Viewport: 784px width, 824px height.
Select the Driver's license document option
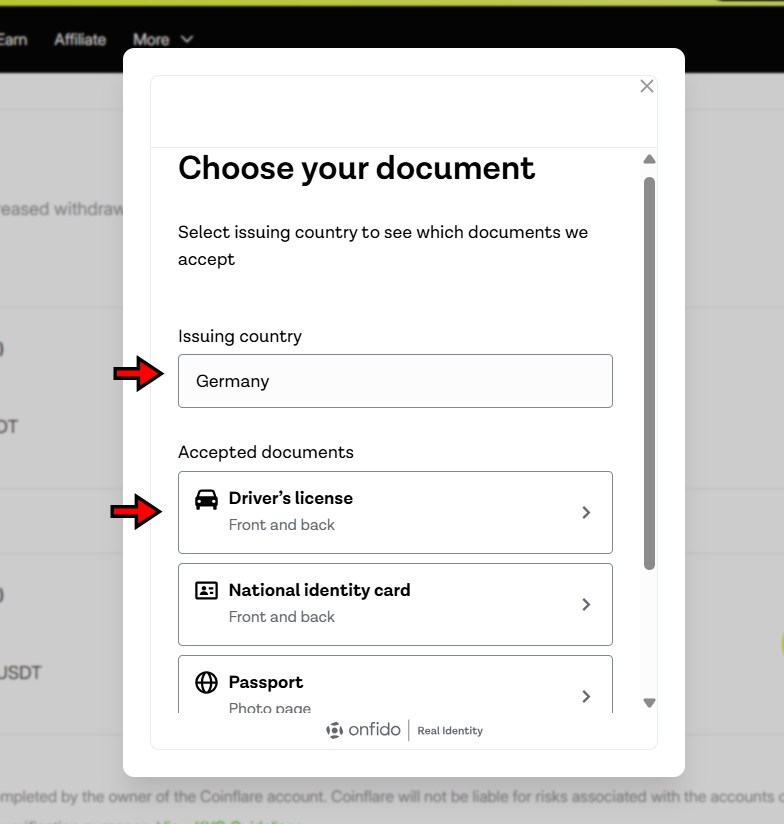(395, 512)
